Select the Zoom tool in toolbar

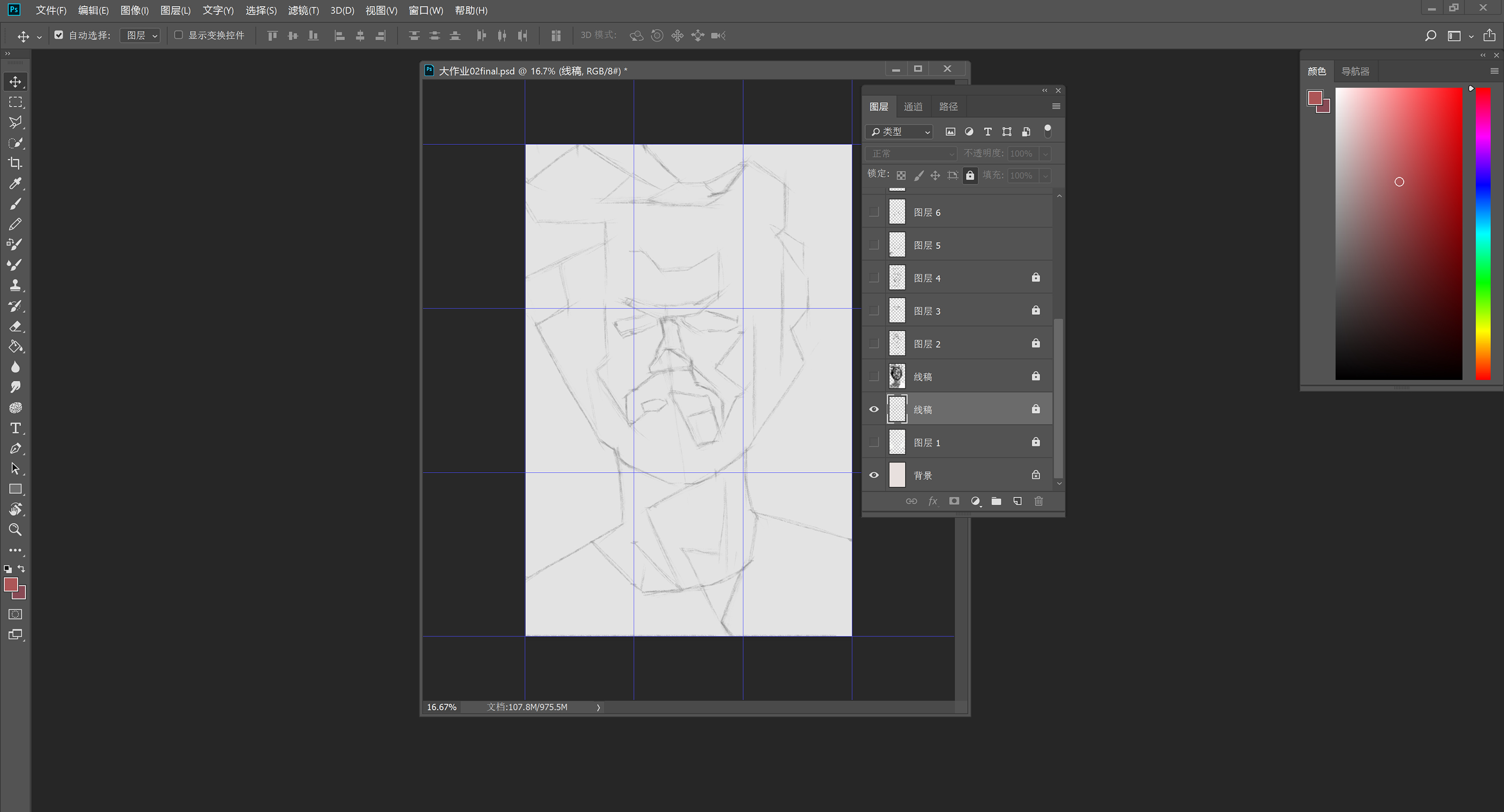pos(15,530)
